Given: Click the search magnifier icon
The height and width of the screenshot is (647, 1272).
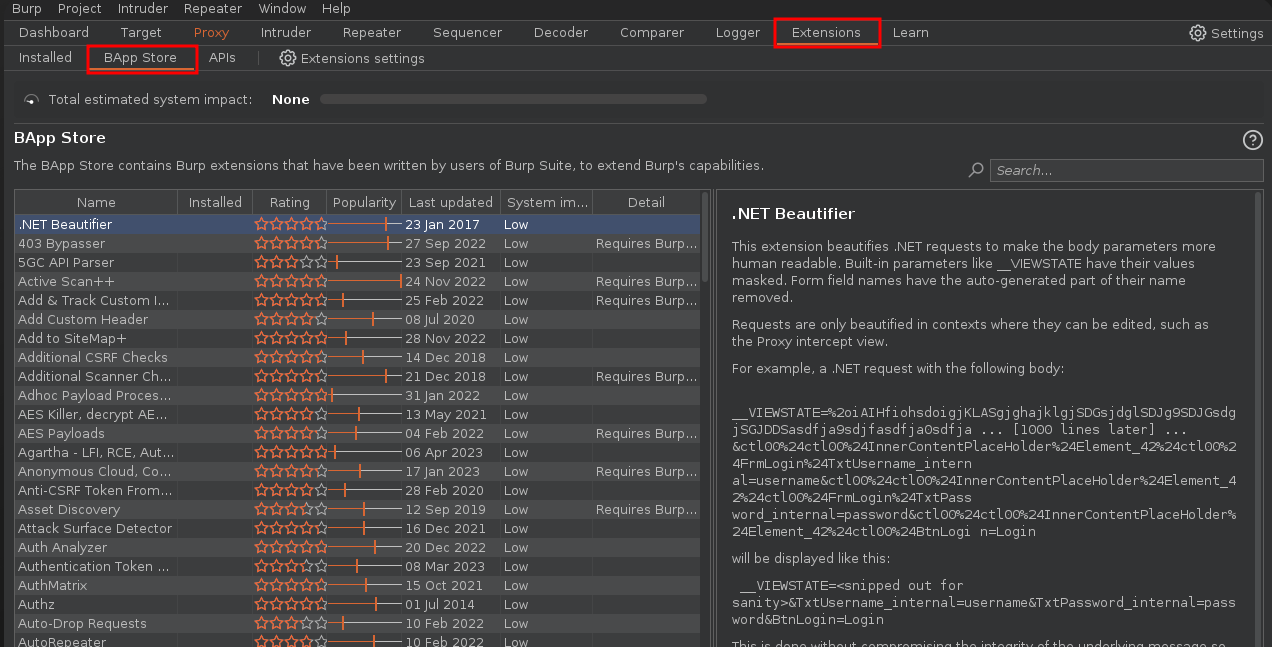Looking at the screenshot, I should [976, 171].
